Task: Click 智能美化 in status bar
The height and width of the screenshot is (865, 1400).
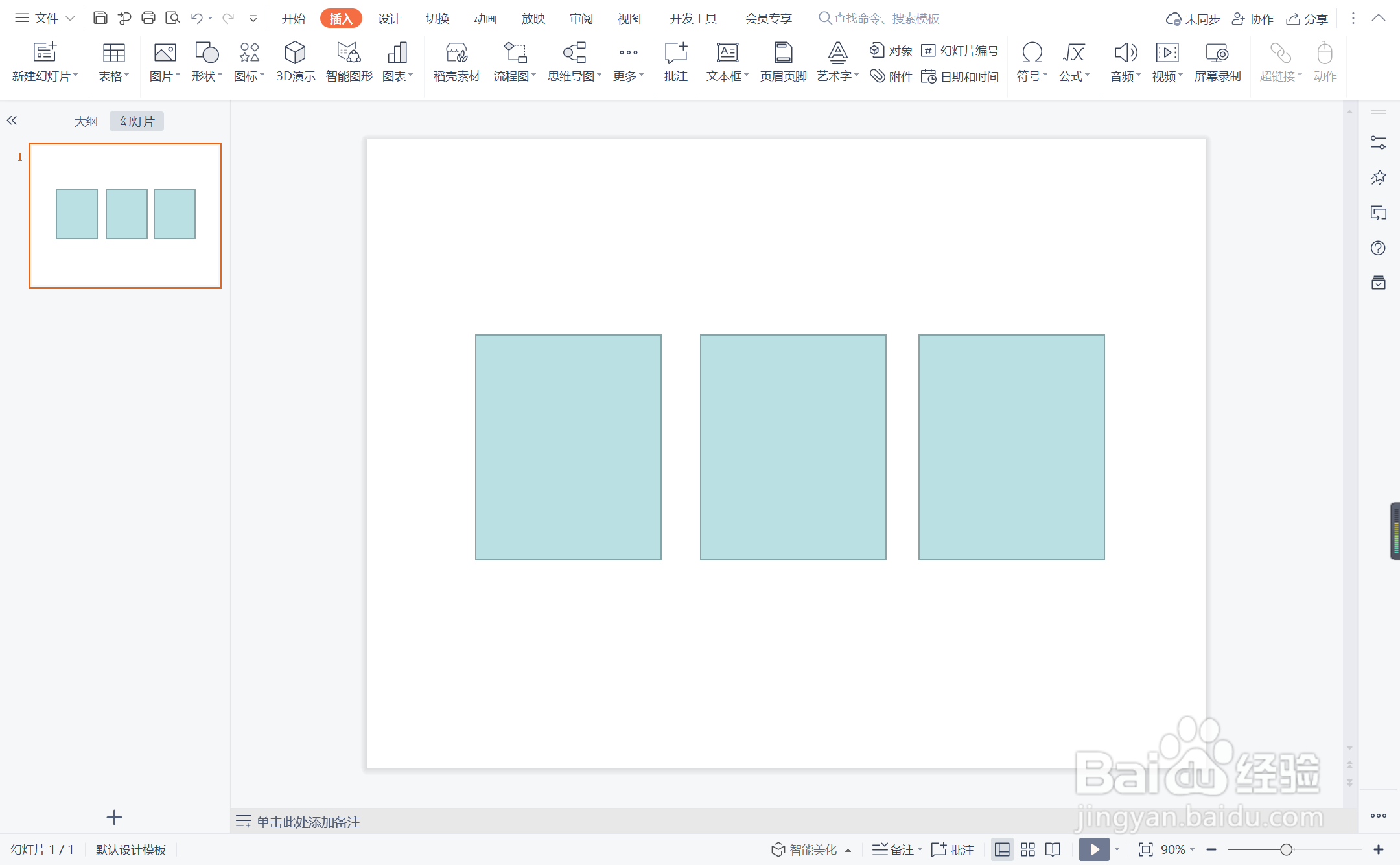Action: click(805, 849)
